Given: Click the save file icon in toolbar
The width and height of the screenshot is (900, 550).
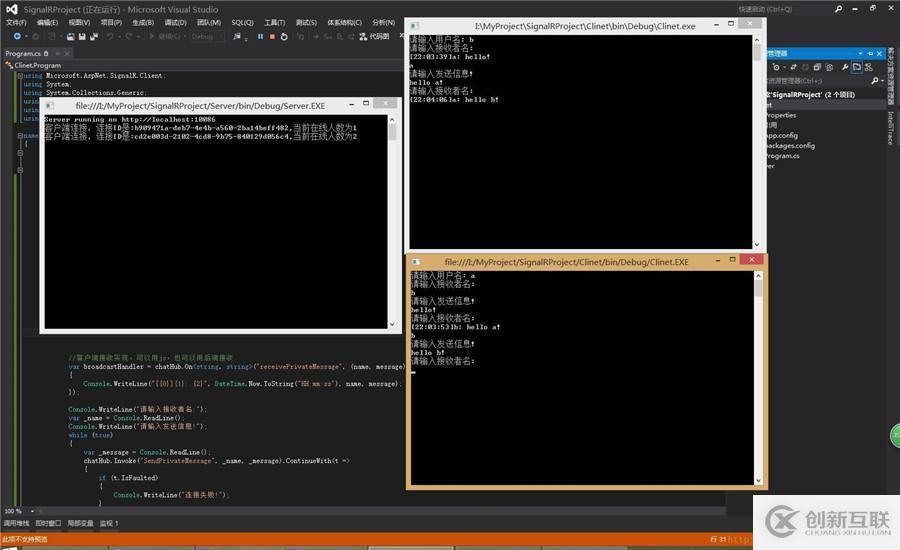Looking at the screenshot, I should pos(82,36).
